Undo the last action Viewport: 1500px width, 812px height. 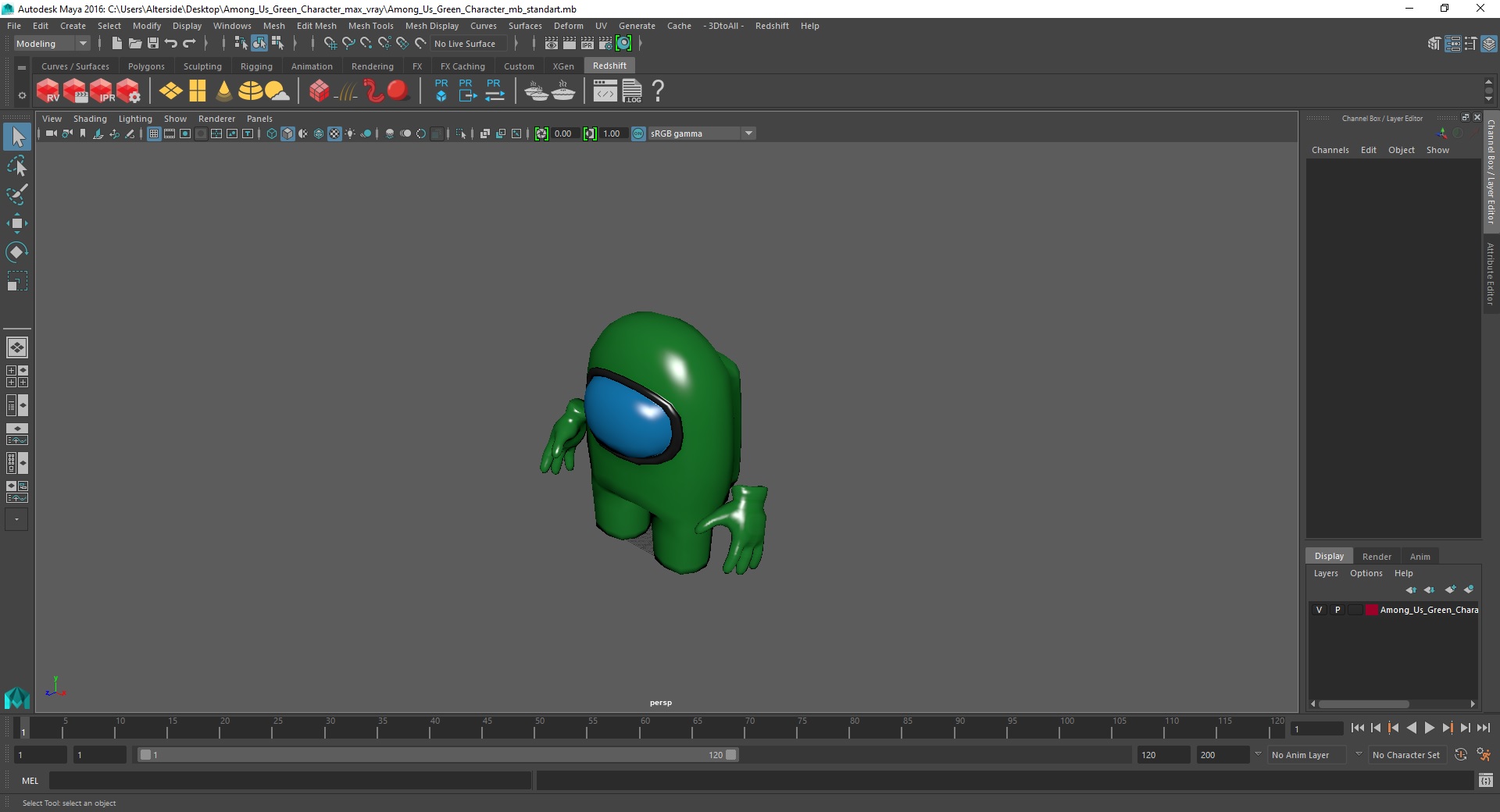point(171,44)
